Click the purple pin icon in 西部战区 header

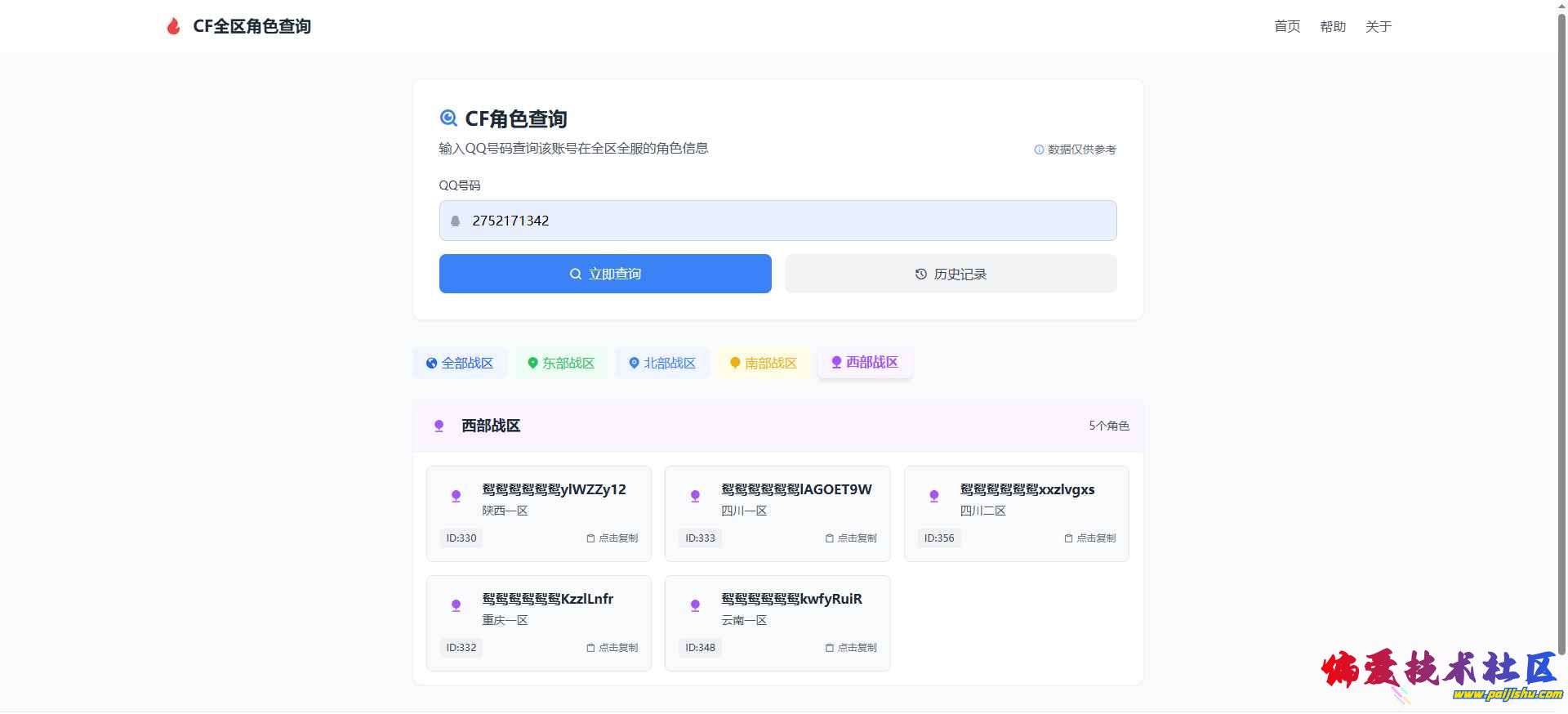(x=439, y=426)
